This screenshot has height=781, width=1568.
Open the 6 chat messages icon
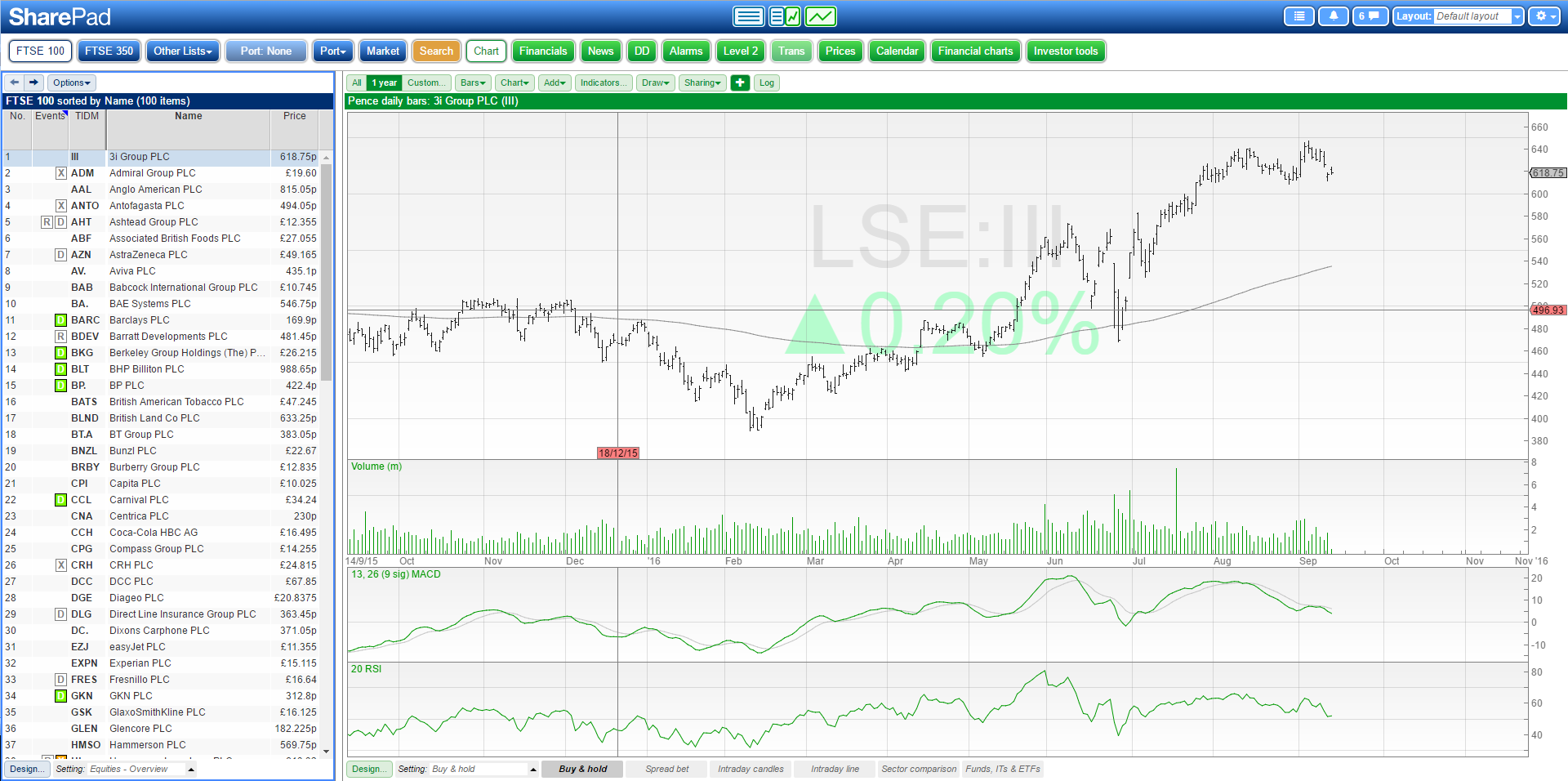tap(1370, 16)
